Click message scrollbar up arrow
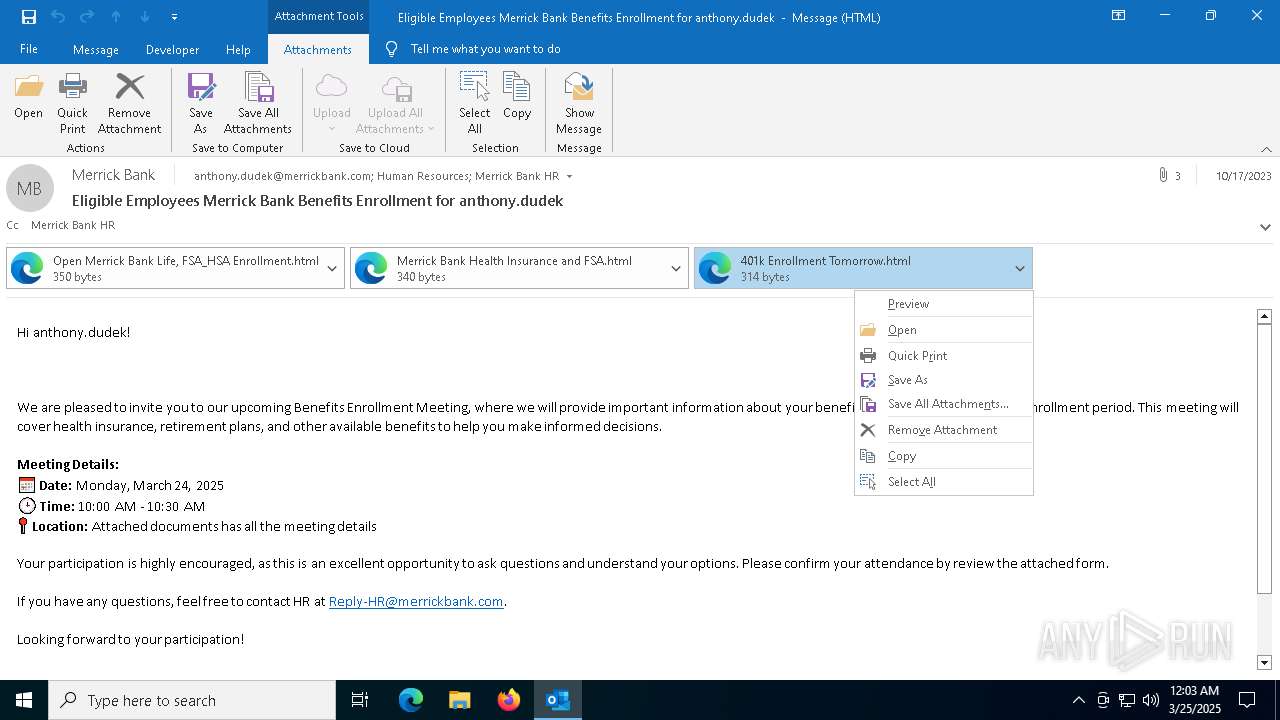 [1264, 316]
